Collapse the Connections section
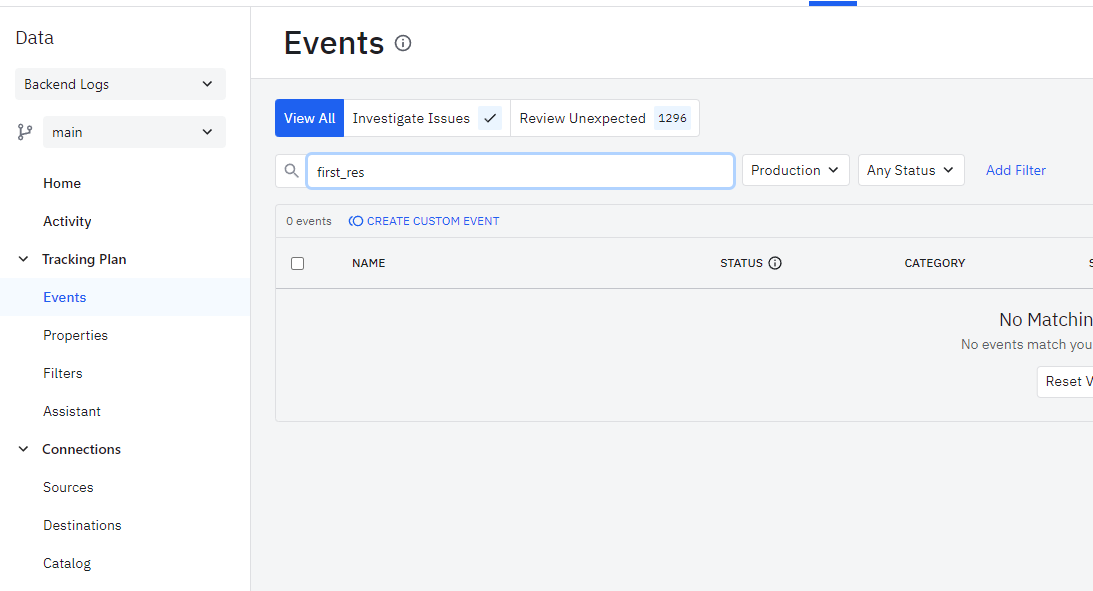Viewport: 1093px width, 591px height. coord(23,450)
